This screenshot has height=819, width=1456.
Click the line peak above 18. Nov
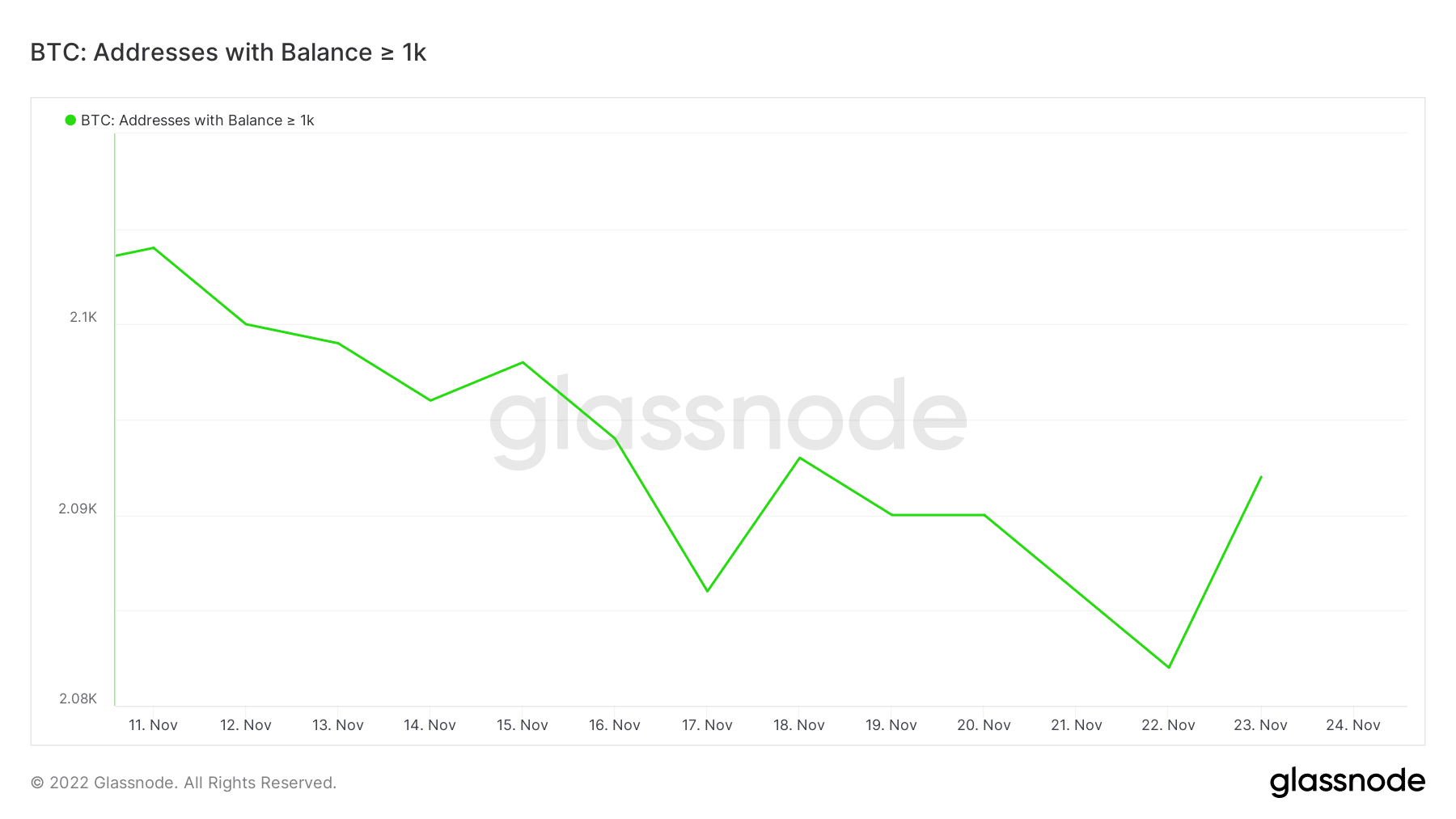[x=800, y=458]
